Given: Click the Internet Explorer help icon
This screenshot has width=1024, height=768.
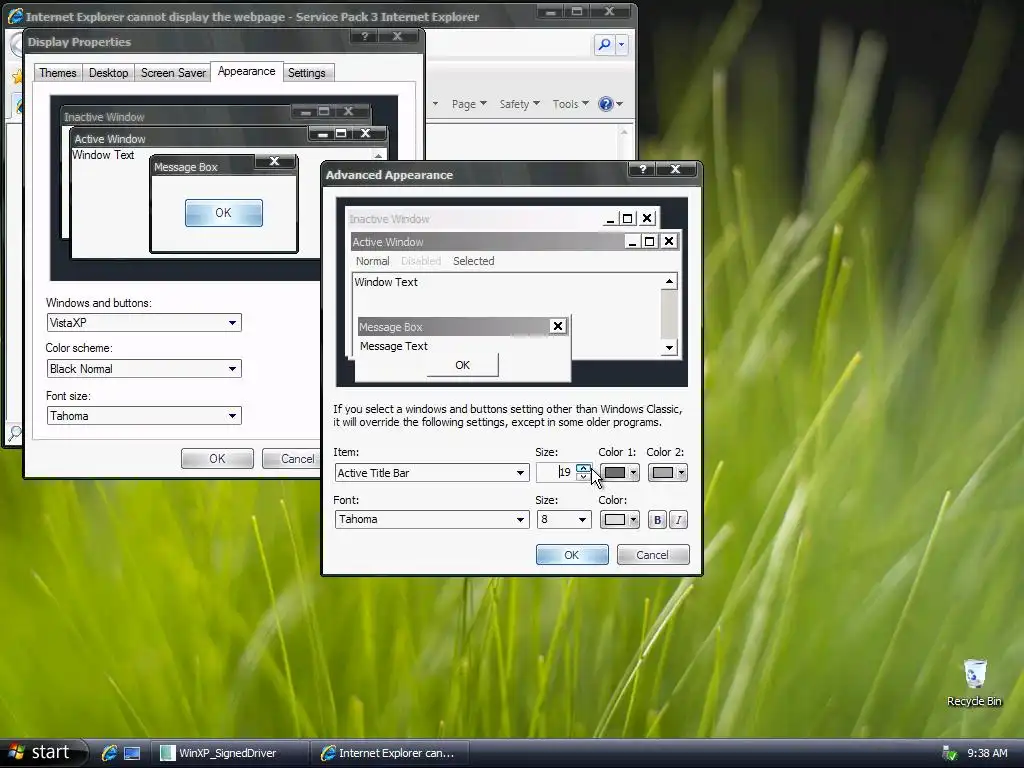Looking at the screenshot, I should pyautogui.click(x=606, y=104).
